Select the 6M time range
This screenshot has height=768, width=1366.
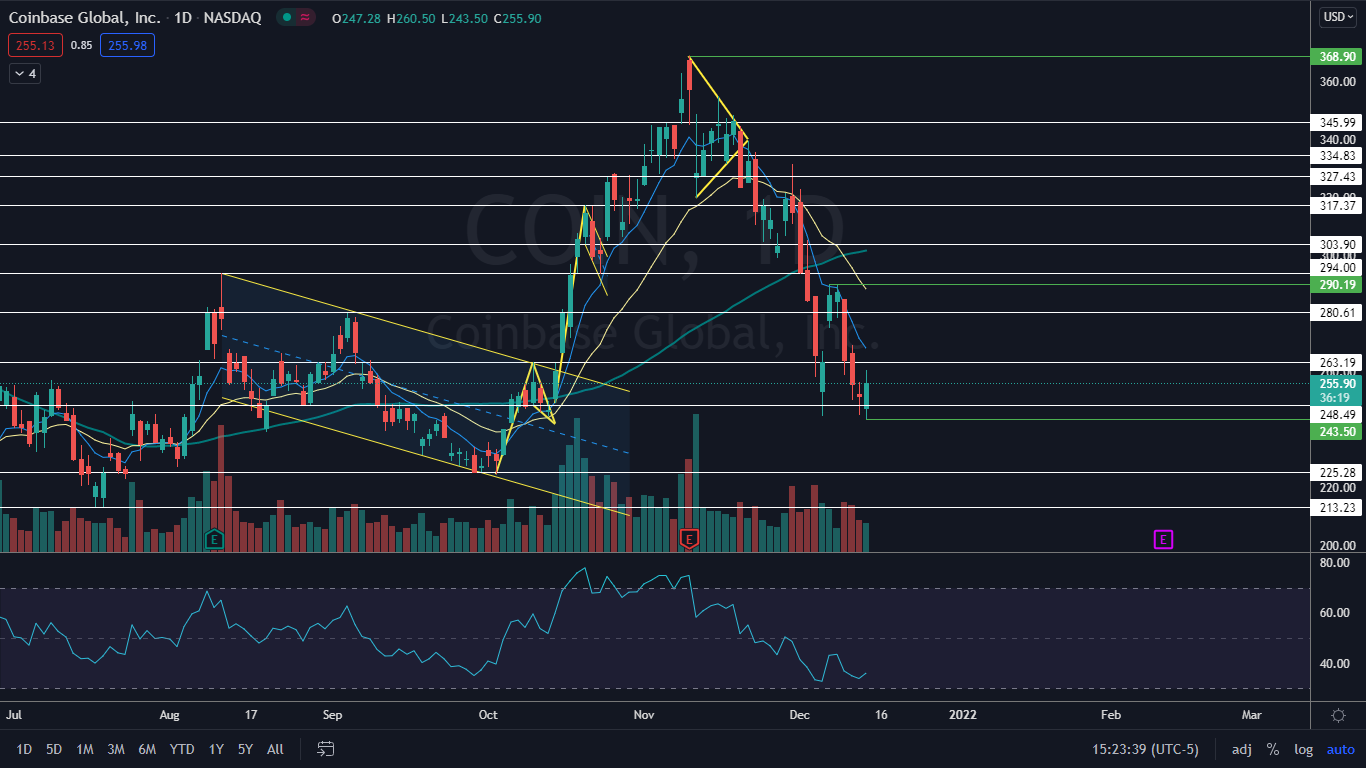pyautogui.click(x=147, y=749)
